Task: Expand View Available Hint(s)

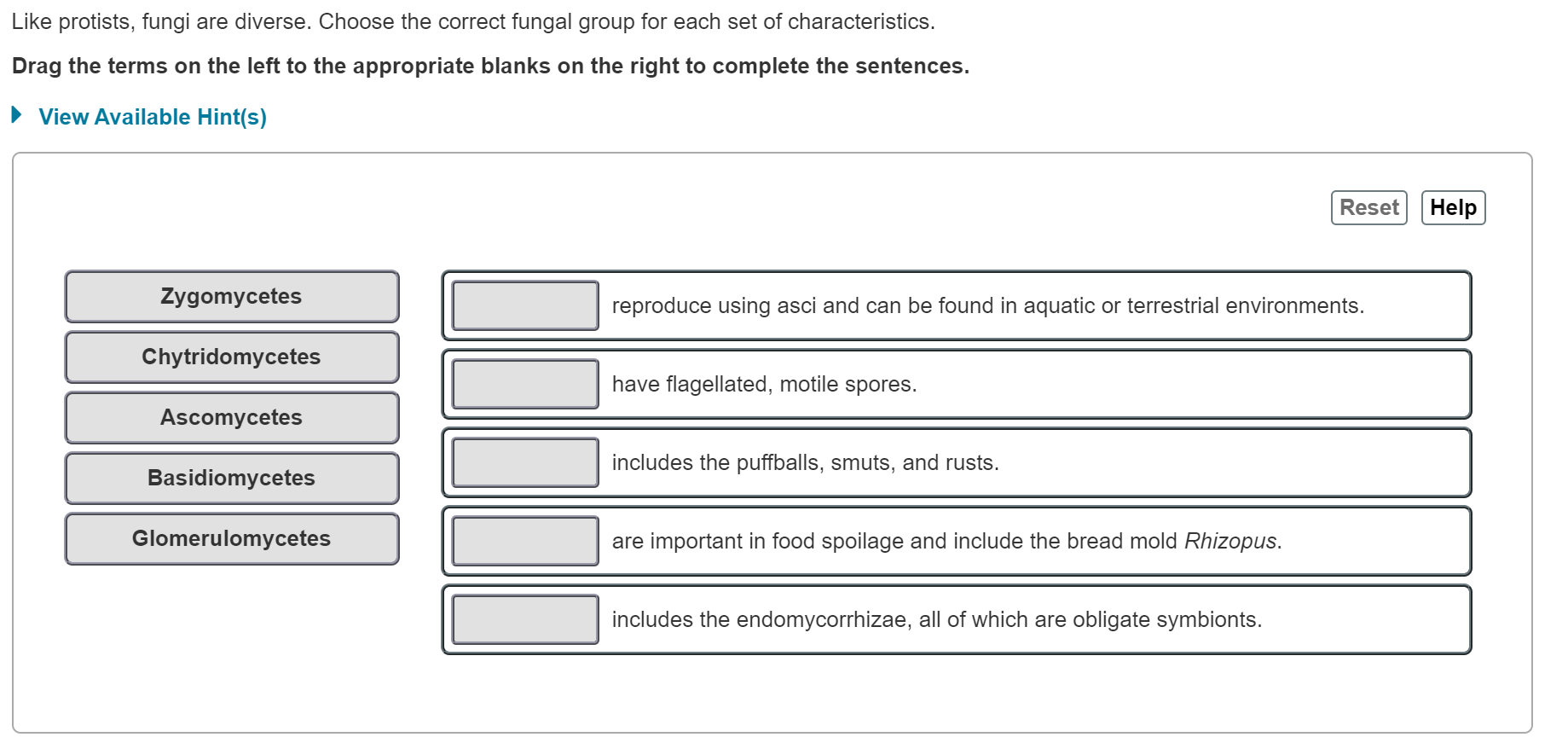Action: coord(152,117)
